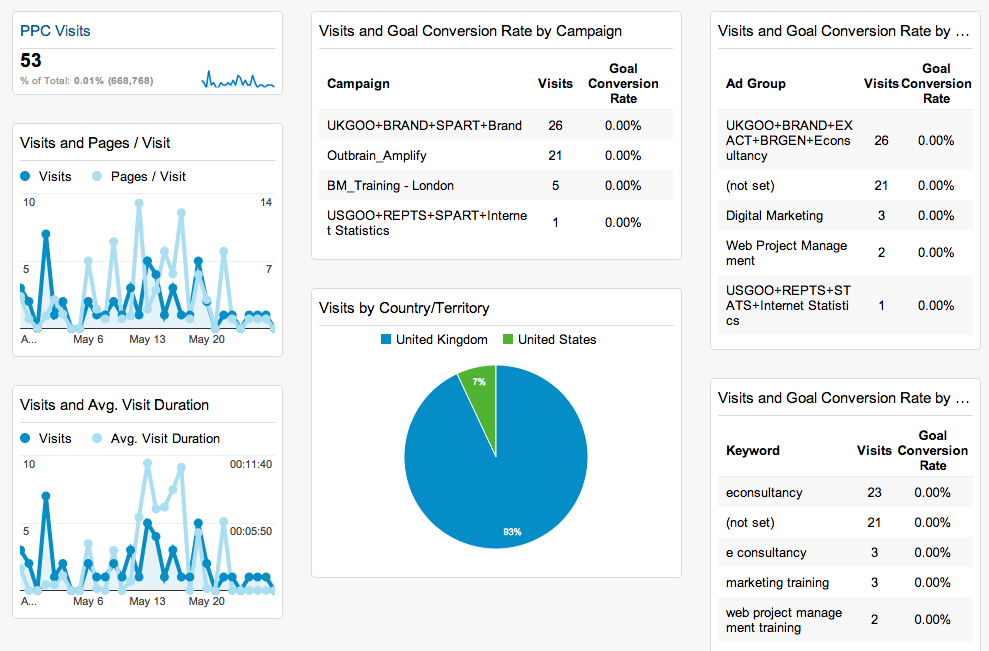This screenshot has height=651, width=989.
Task: Select the econsultancy keyword row
Action: pos(764,493)
